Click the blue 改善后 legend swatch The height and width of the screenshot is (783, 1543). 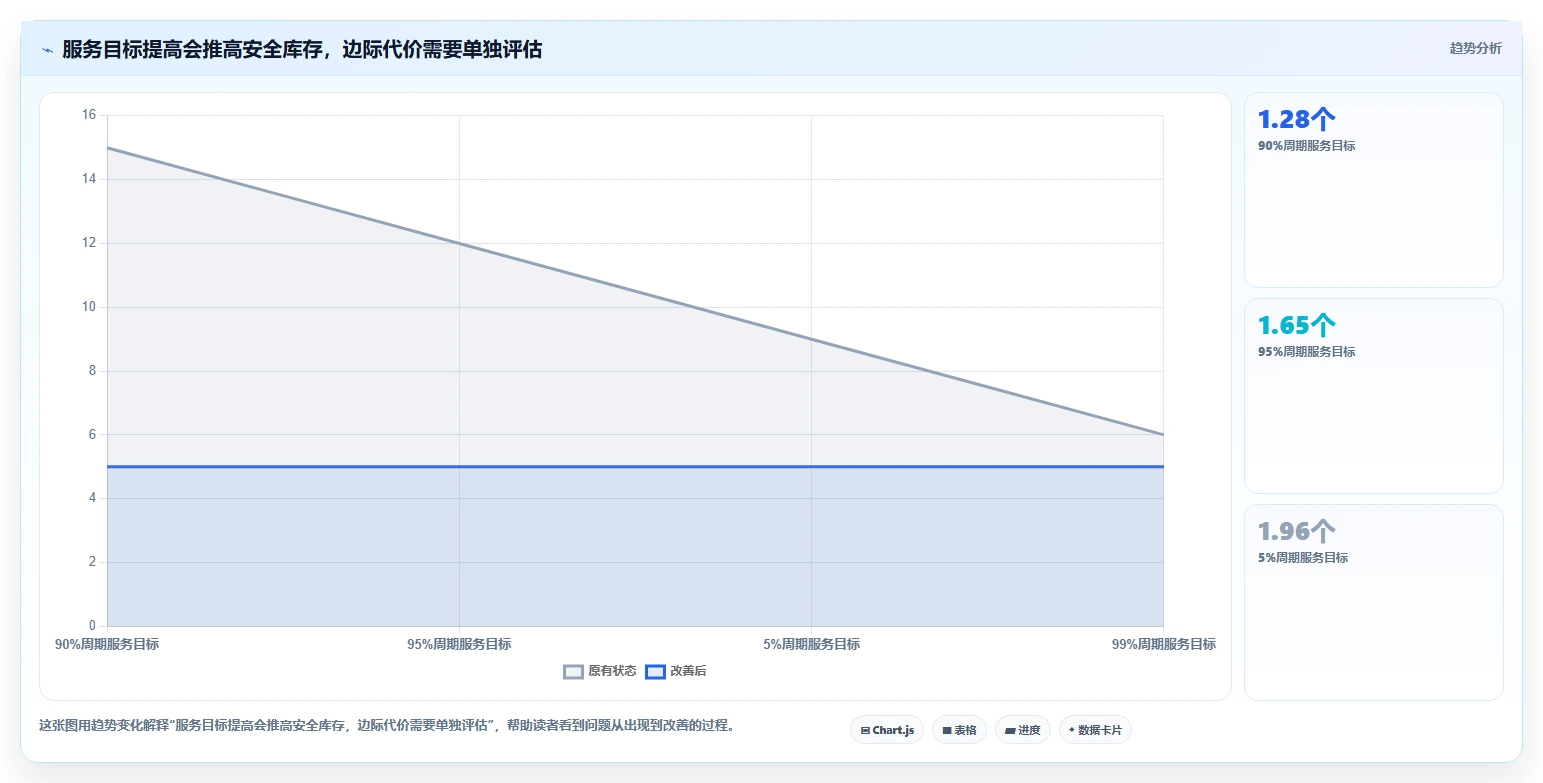655,672
